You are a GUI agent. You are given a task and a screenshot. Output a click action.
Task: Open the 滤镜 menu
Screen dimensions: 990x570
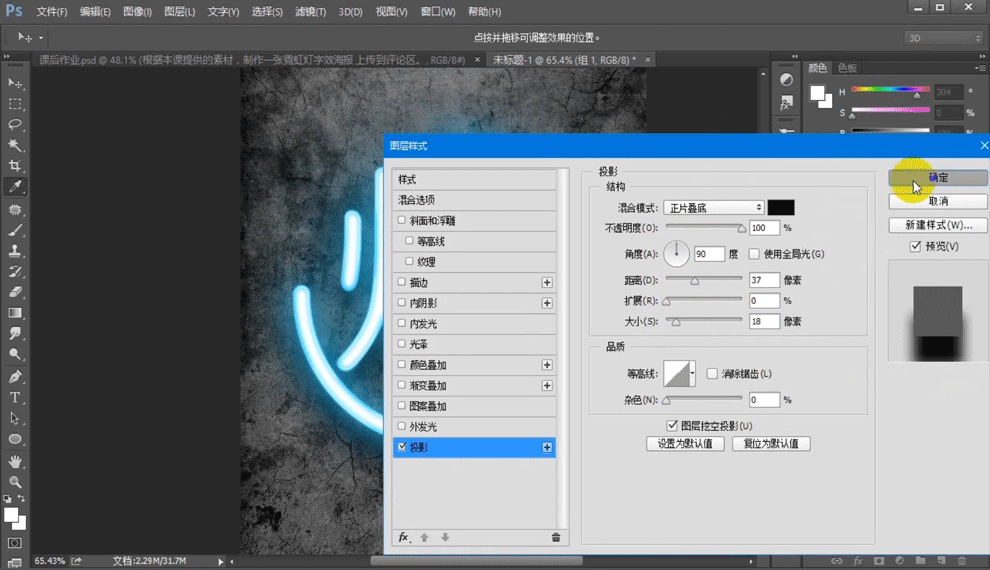311,12
